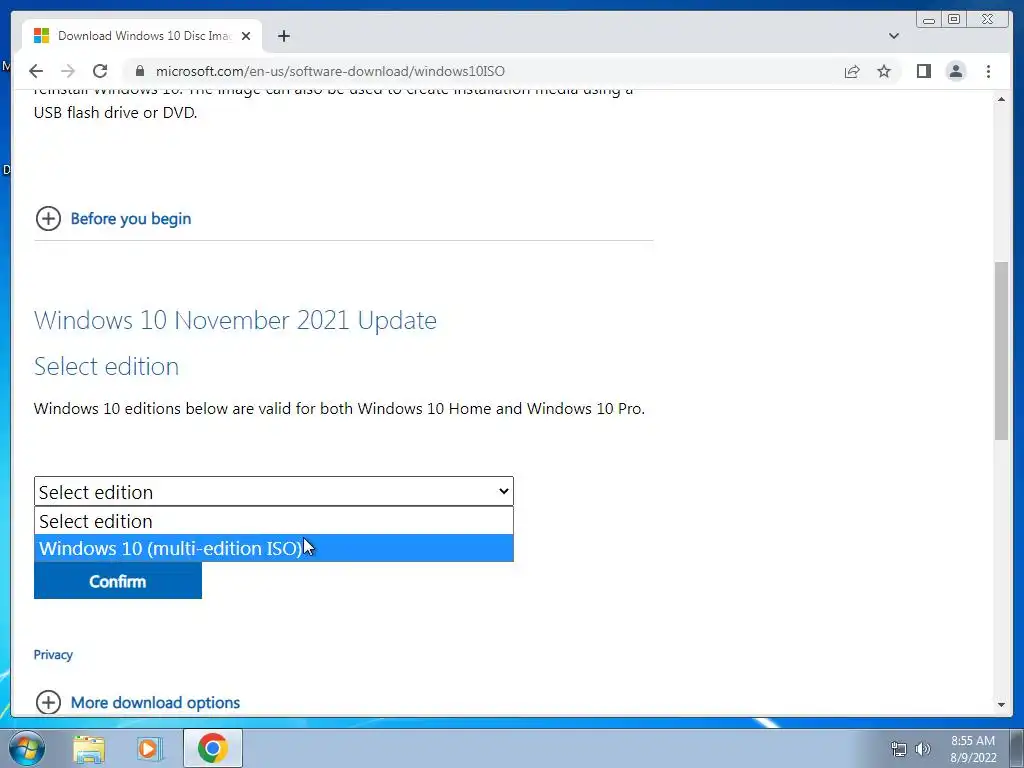The height and width of the screenshot is (768, 1024).
Task: Click the Confirm button
Action: (x=118, y=581)
